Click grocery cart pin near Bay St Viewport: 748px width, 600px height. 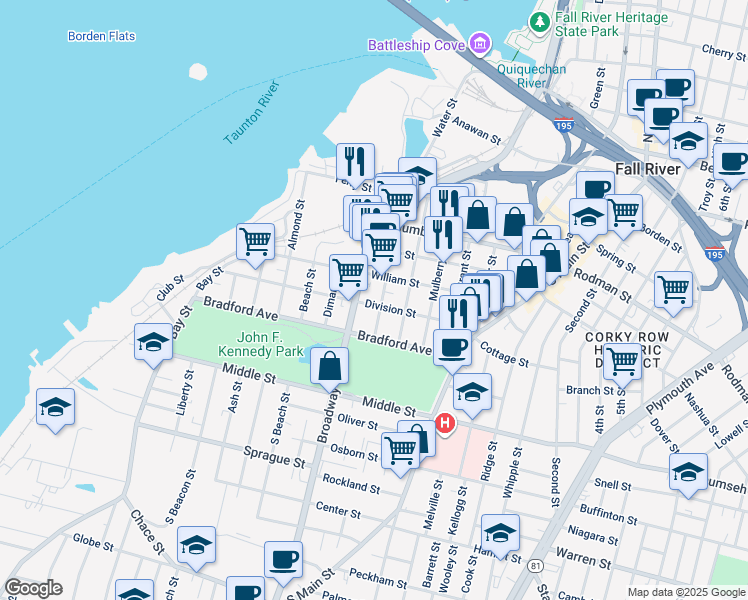tap(256, 245)
